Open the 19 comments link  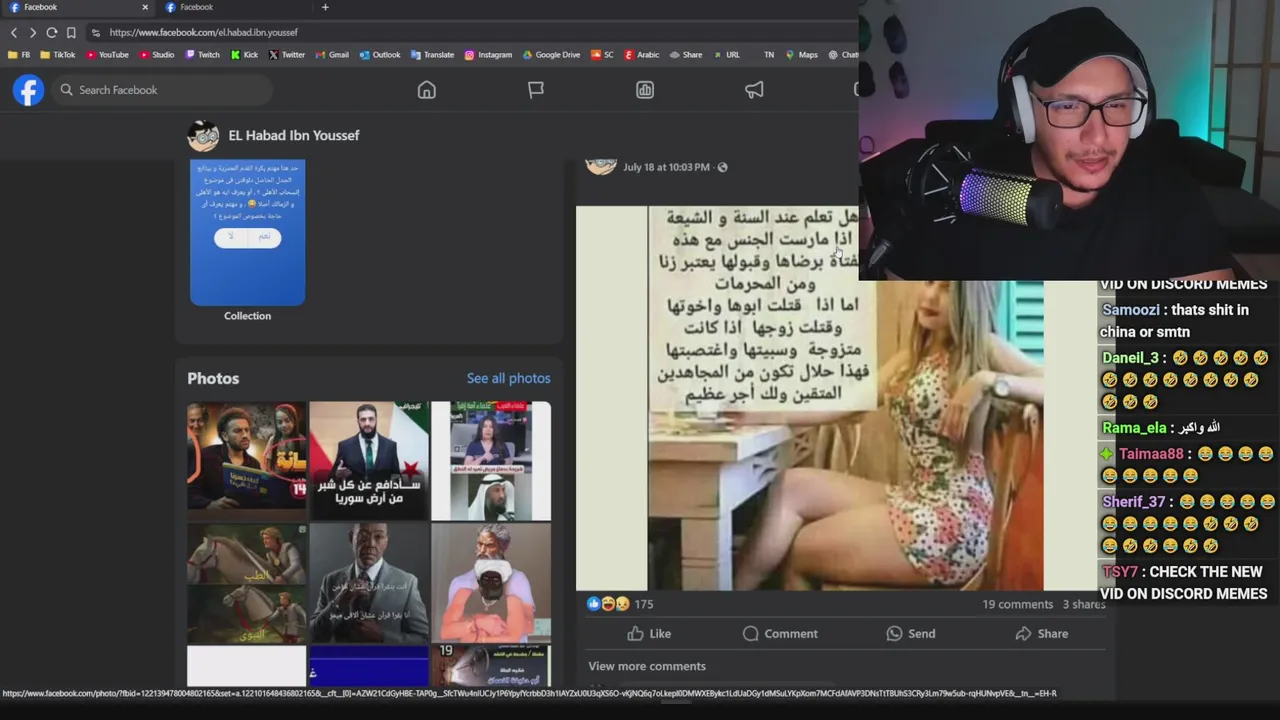pyautogui.click(x=1018, y=604)
